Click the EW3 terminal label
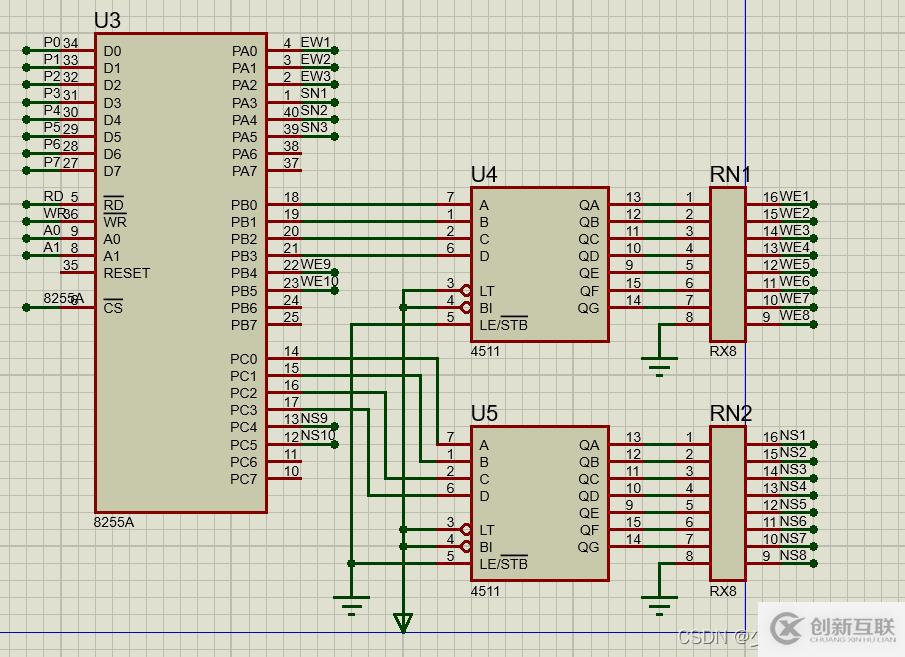The image size is (905, 657). 315,76
